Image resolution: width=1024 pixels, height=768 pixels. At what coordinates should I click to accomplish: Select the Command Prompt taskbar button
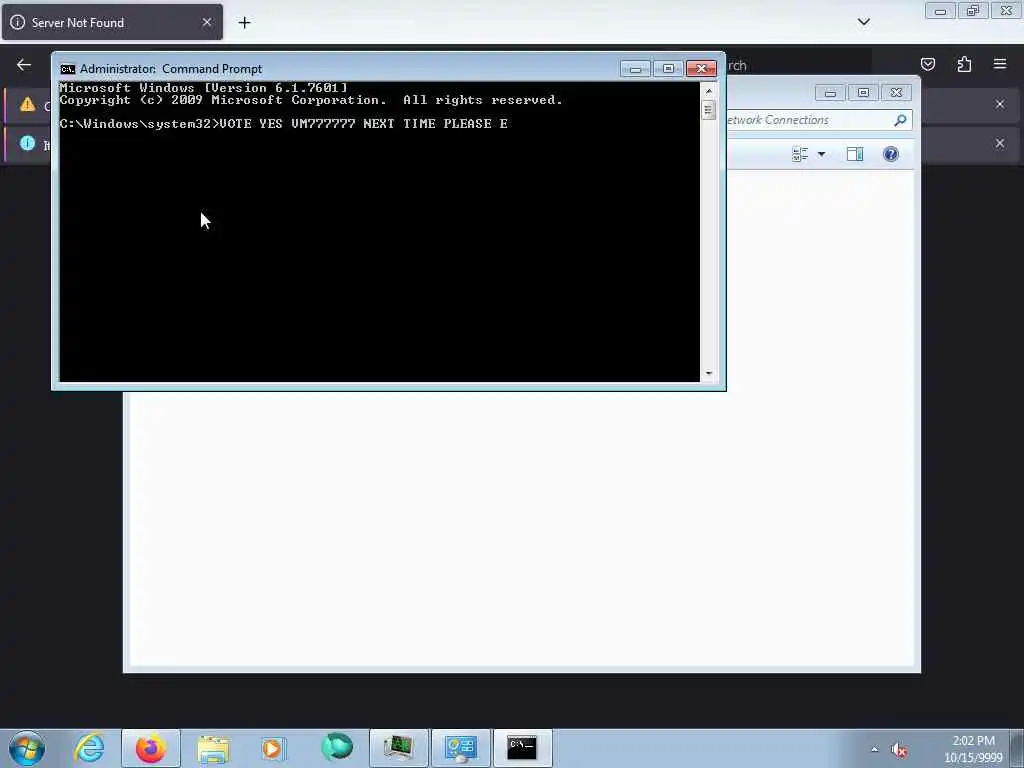[x=522, y=748]
